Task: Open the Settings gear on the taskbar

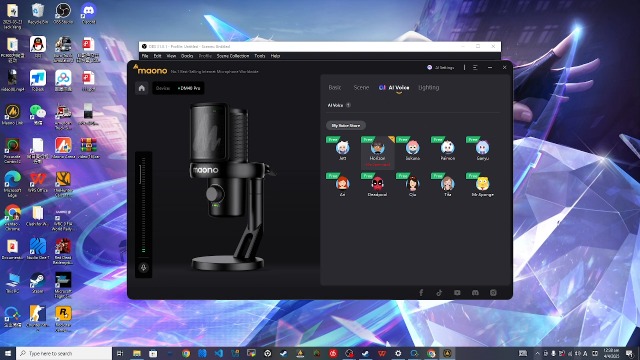Action: 398,353
